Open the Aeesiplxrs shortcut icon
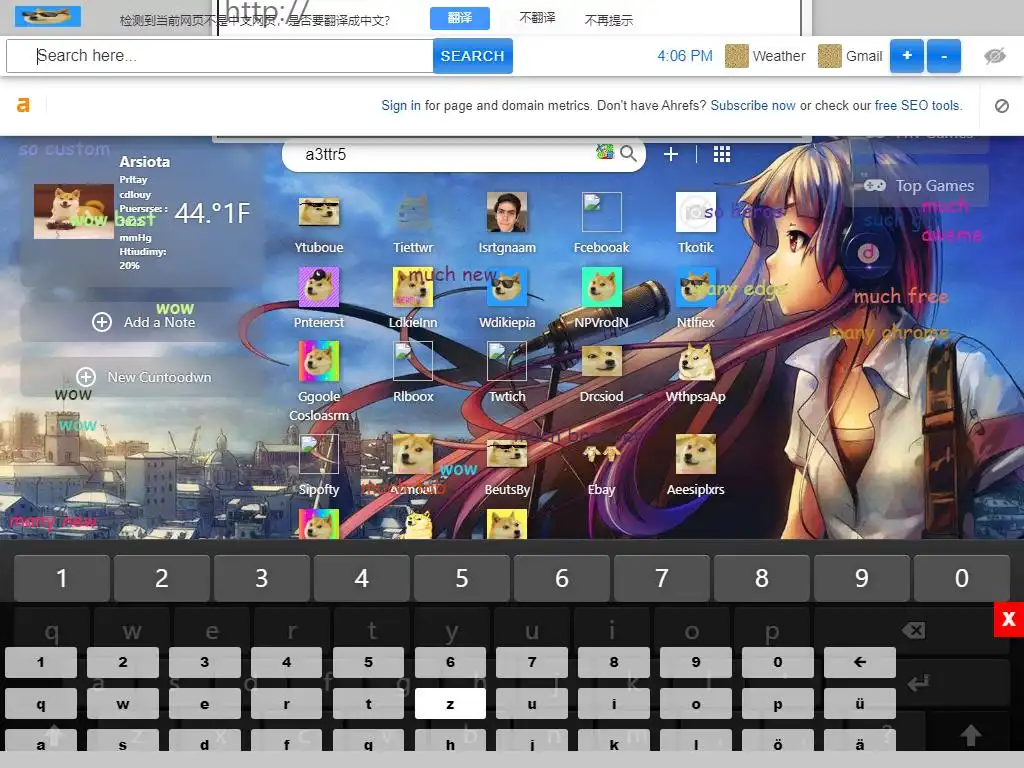The height and width of the screenshot is (768, 1024). [x=696, y=454]
